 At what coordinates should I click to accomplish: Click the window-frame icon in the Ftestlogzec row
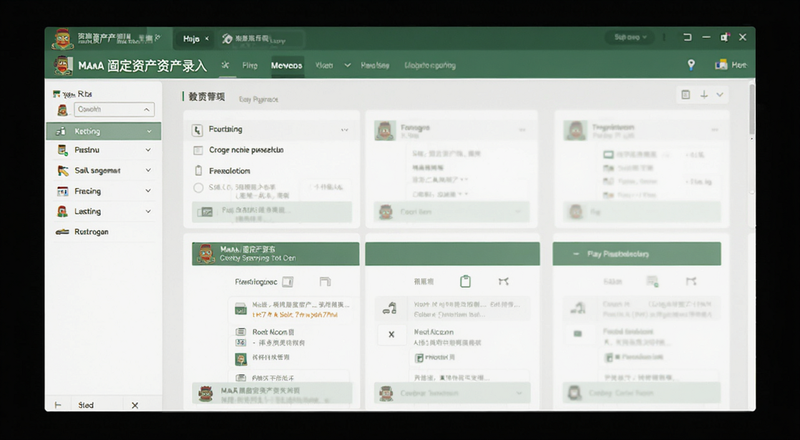pos(325,281)
